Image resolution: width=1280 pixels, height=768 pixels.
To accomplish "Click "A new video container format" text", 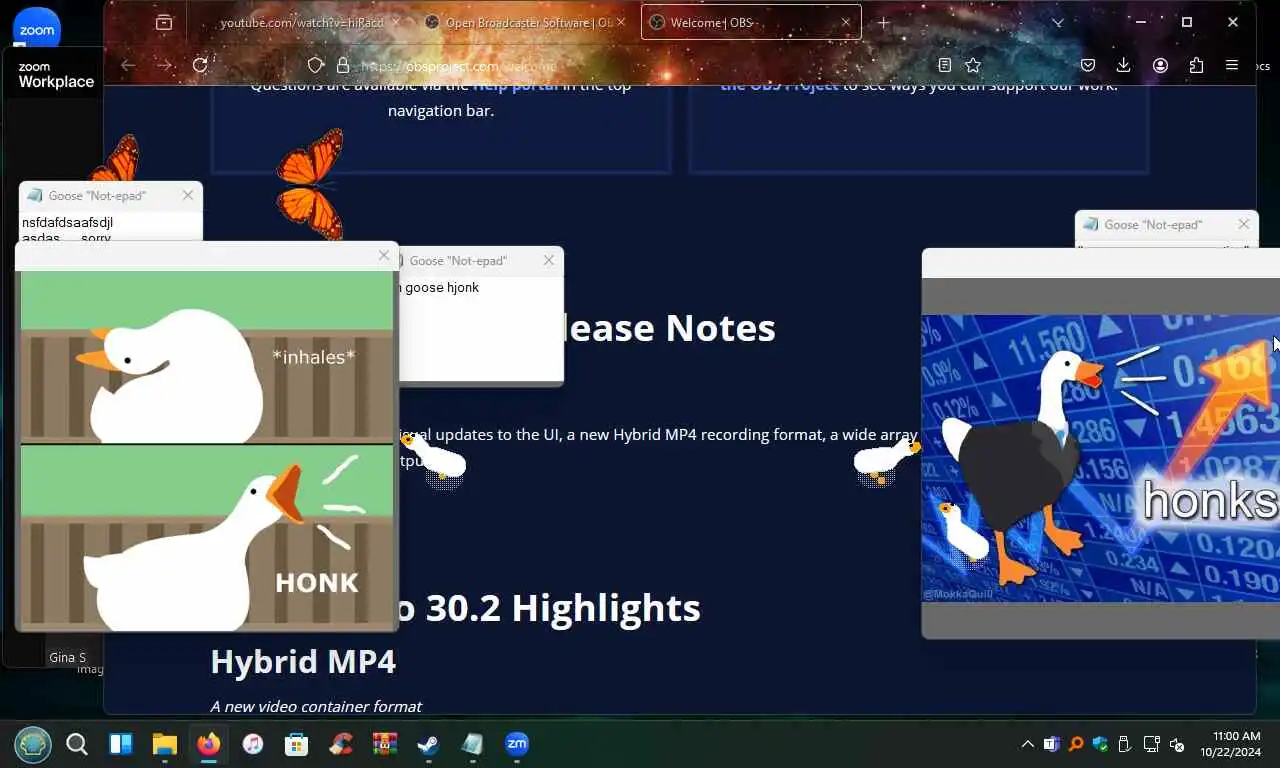I will 316,706.
